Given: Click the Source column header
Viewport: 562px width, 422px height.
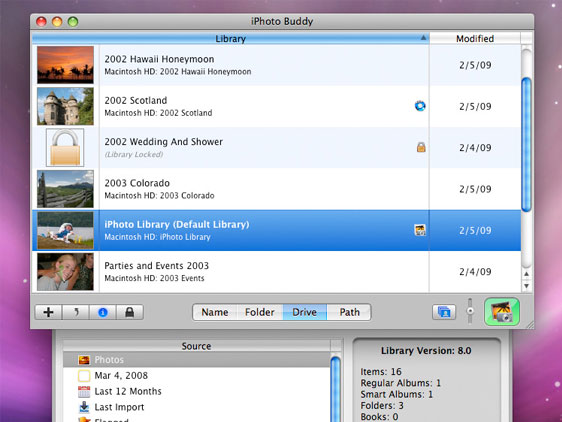Looking at the screenshot, I should point(196,346).
